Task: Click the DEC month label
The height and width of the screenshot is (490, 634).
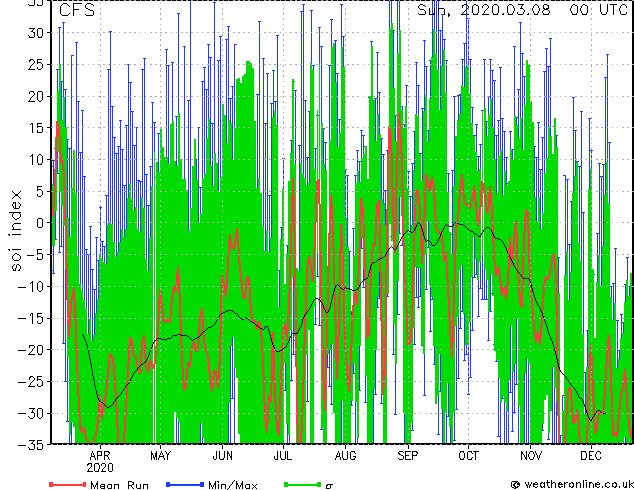Action: click(591, 456)
